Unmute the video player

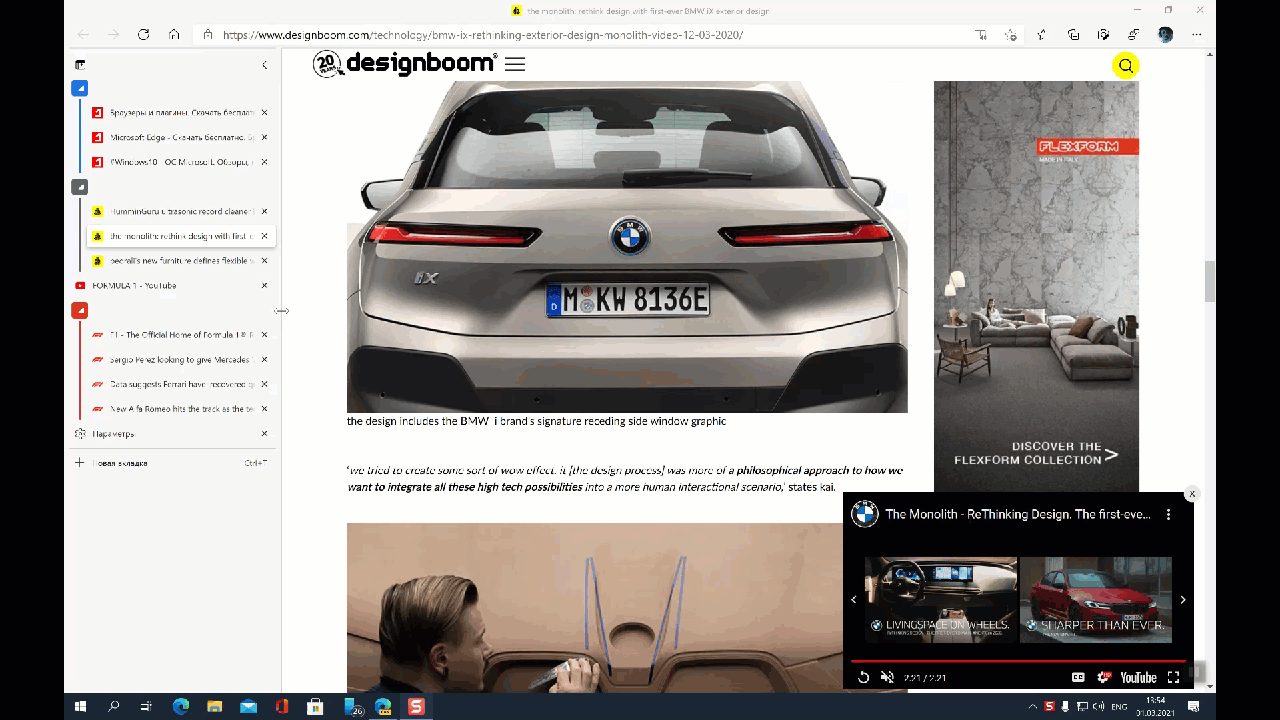coord(887,677)
